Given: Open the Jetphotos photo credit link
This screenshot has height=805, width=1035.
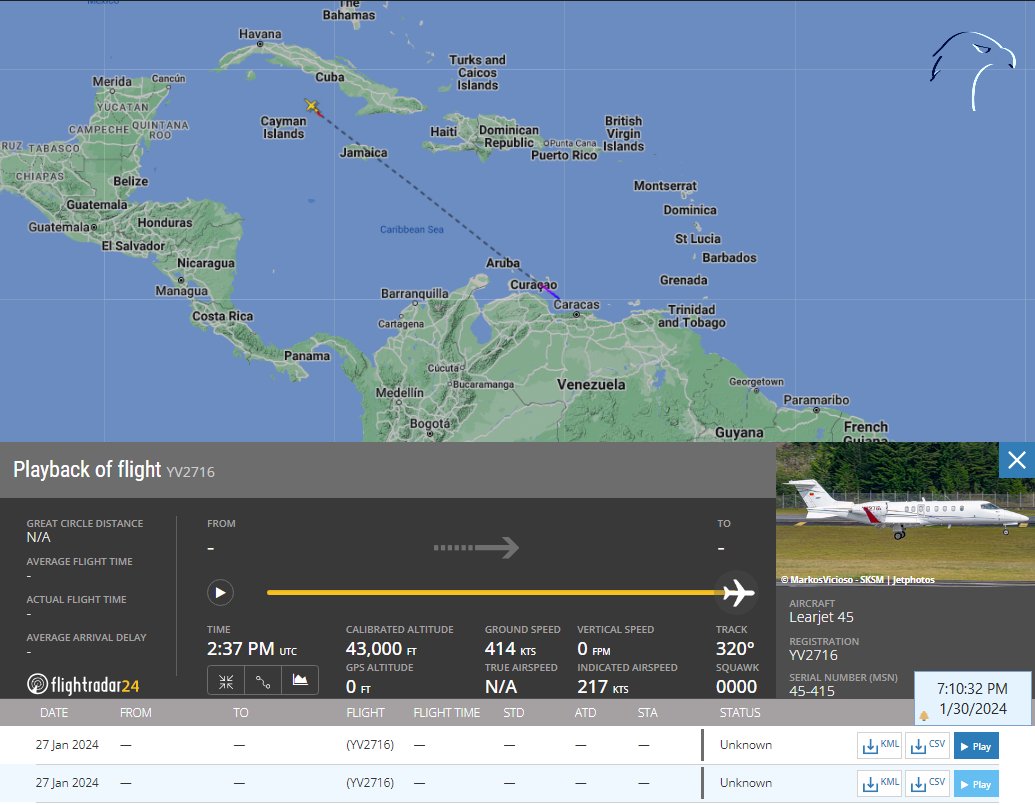Looking at the screenshot, I should coord(857,579).
